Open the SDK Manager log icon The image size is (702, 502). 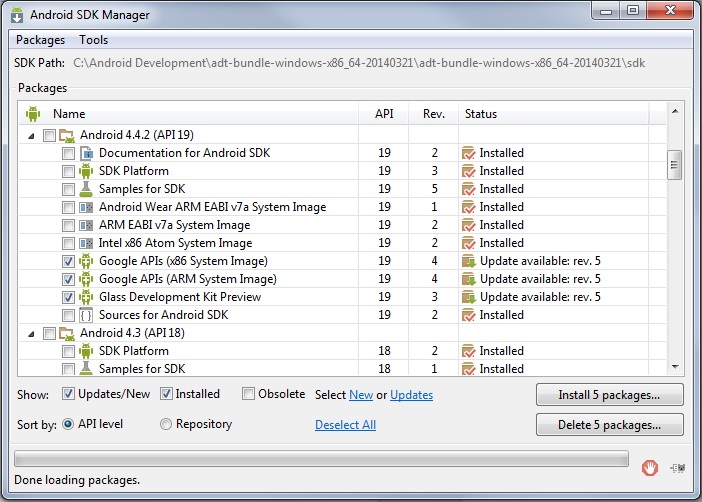677,468
